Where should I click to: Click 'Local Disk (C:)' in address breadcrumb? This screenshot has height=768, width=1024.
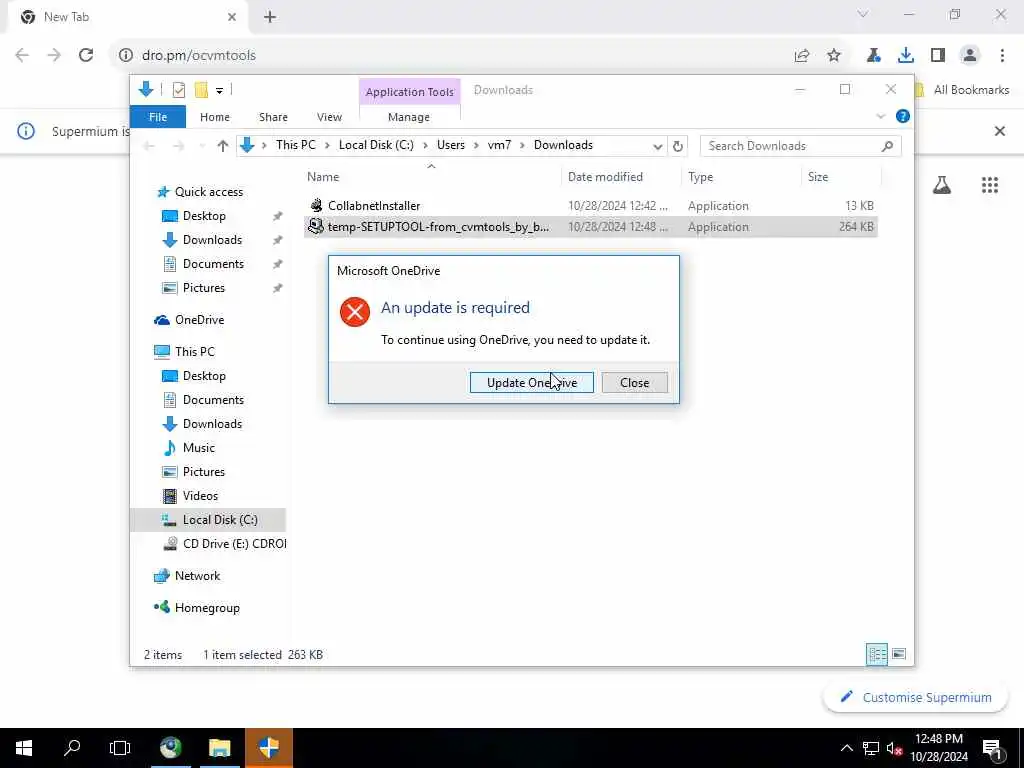(x=376, y=145)
